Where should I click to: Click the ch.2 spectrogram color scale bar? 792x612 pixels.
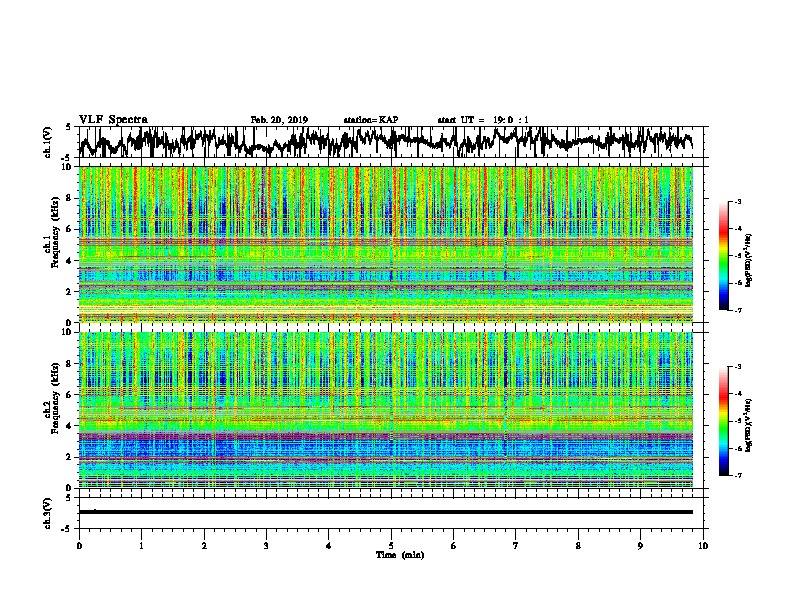coord(724,421)
